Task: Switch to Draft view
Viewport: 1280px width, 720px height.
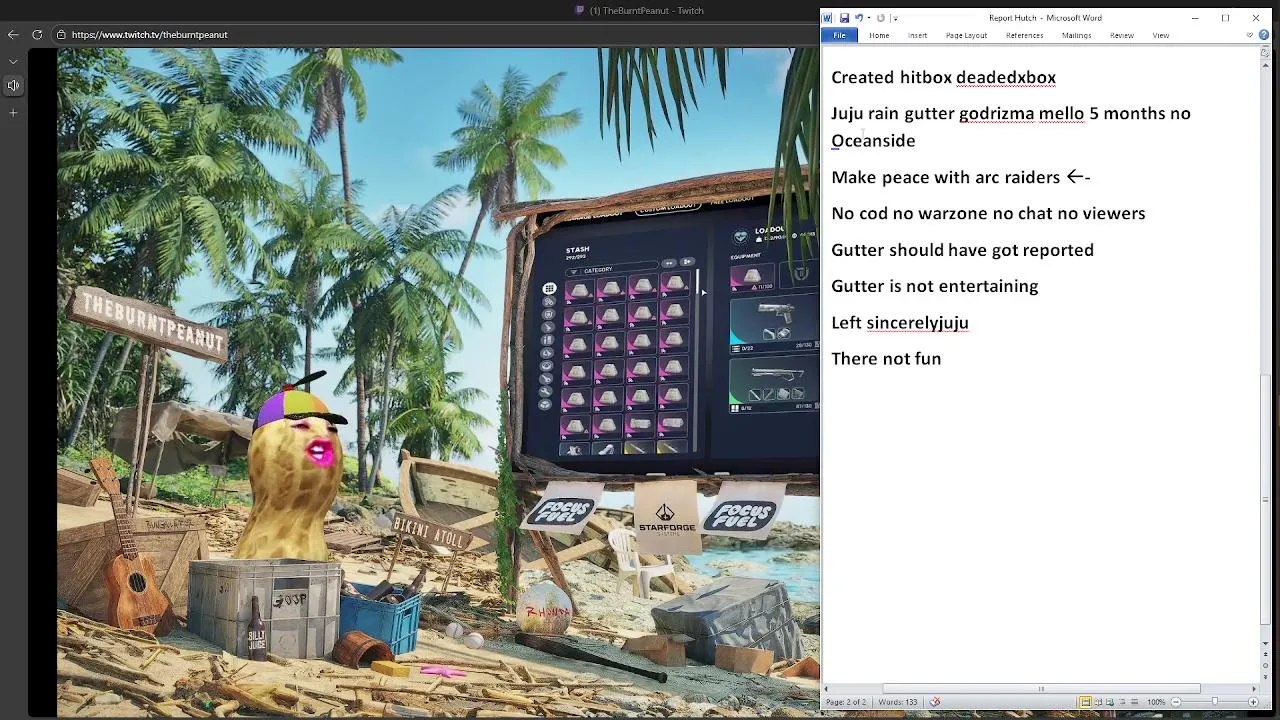Action: (1134, 702)
